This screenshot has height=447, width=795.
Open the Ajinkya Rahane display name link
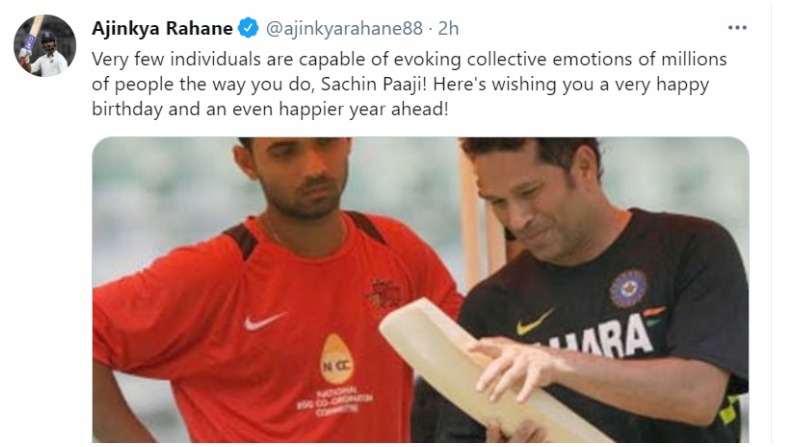tap(162, 28)
